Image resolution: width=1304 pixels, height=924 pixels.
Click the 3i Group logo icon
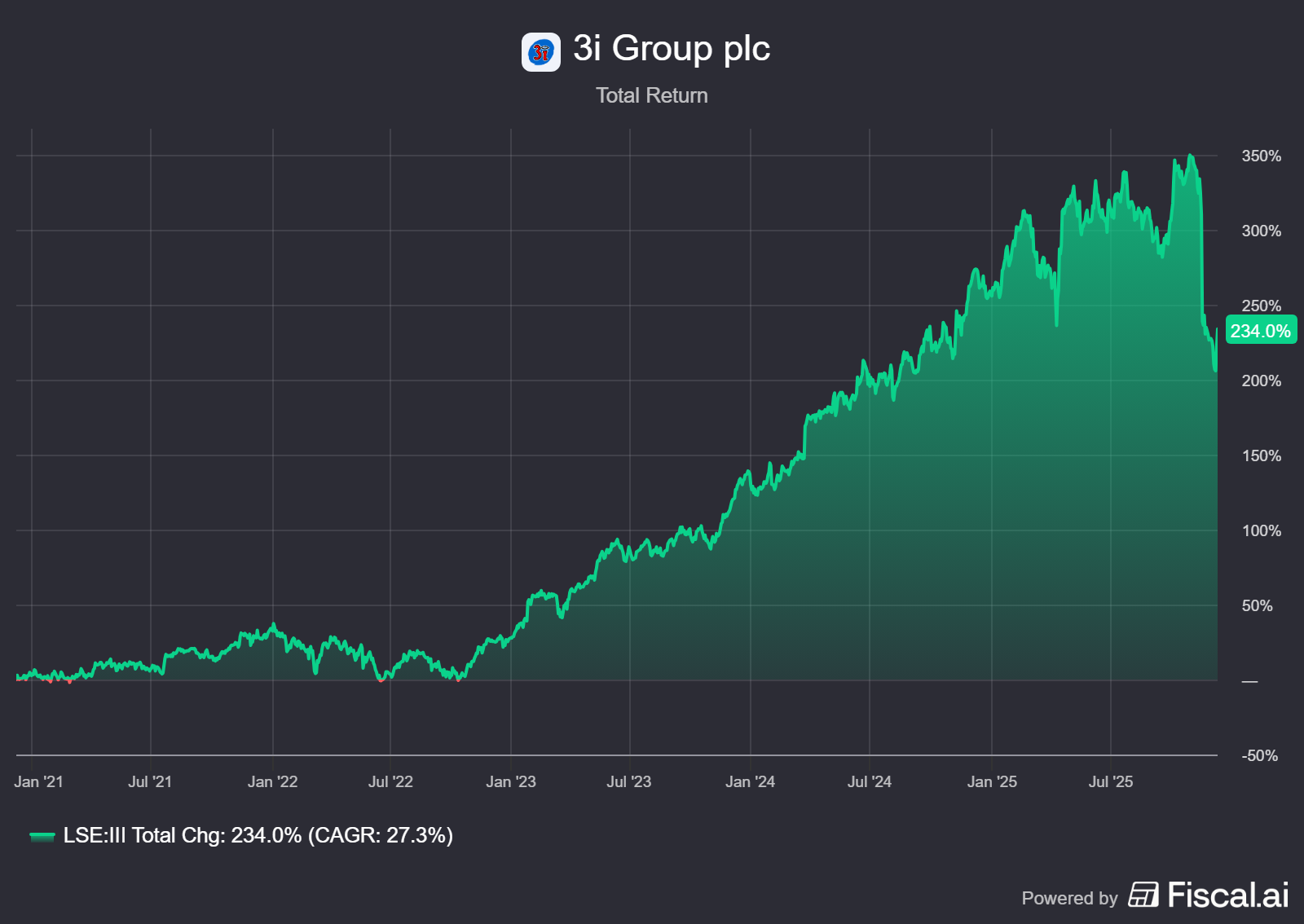point(540,52)
